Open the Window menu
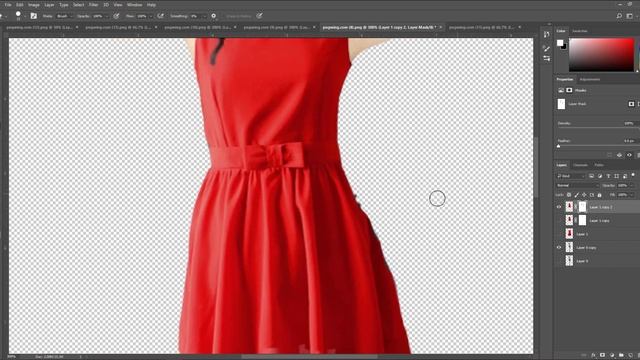Image resolution: width=640 pixels, height=360 pixels. (x=134, y=5)
